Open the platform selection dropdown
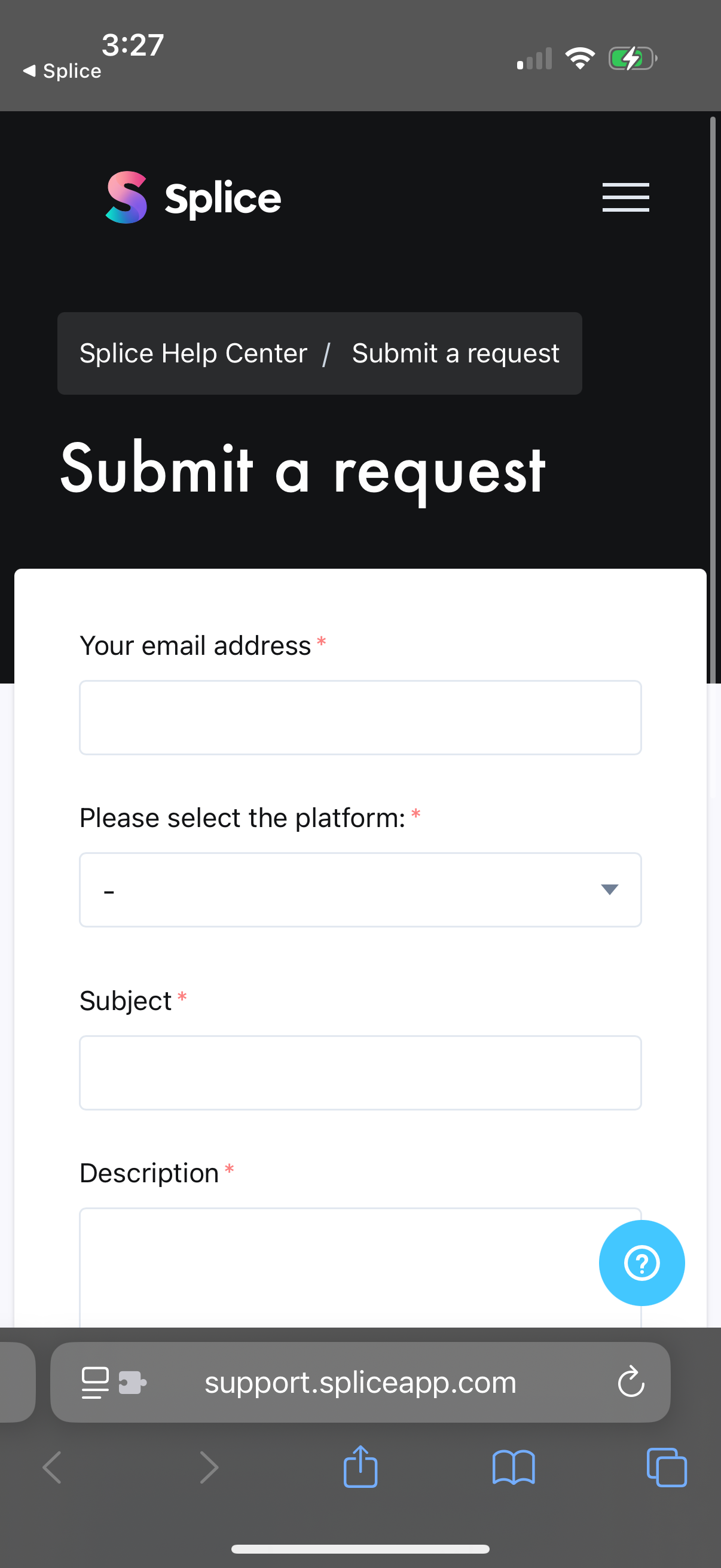Screen dimensions: 721x1568 coord(360,890)
